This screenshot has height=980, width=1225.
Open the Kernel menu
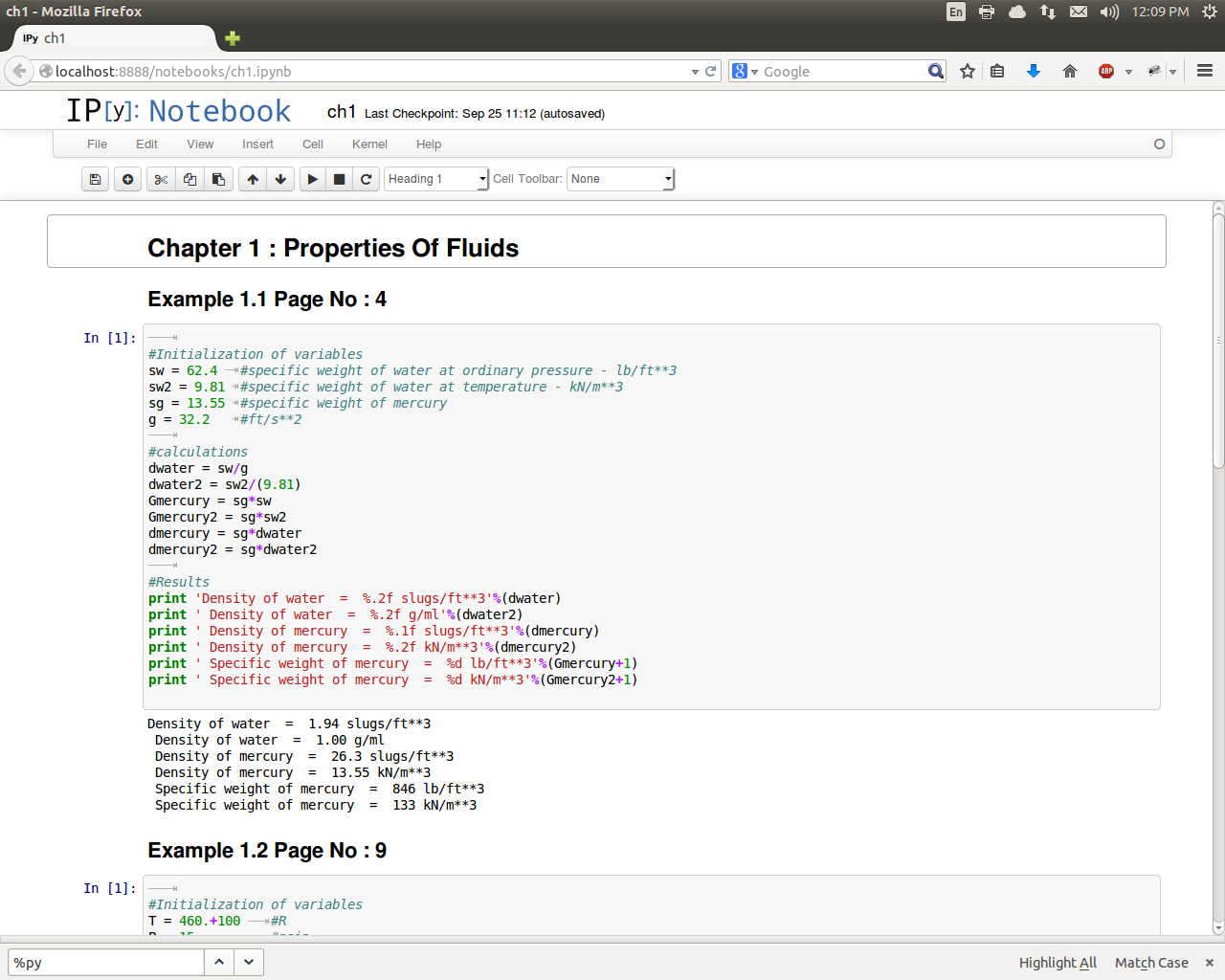click(369, 145)
